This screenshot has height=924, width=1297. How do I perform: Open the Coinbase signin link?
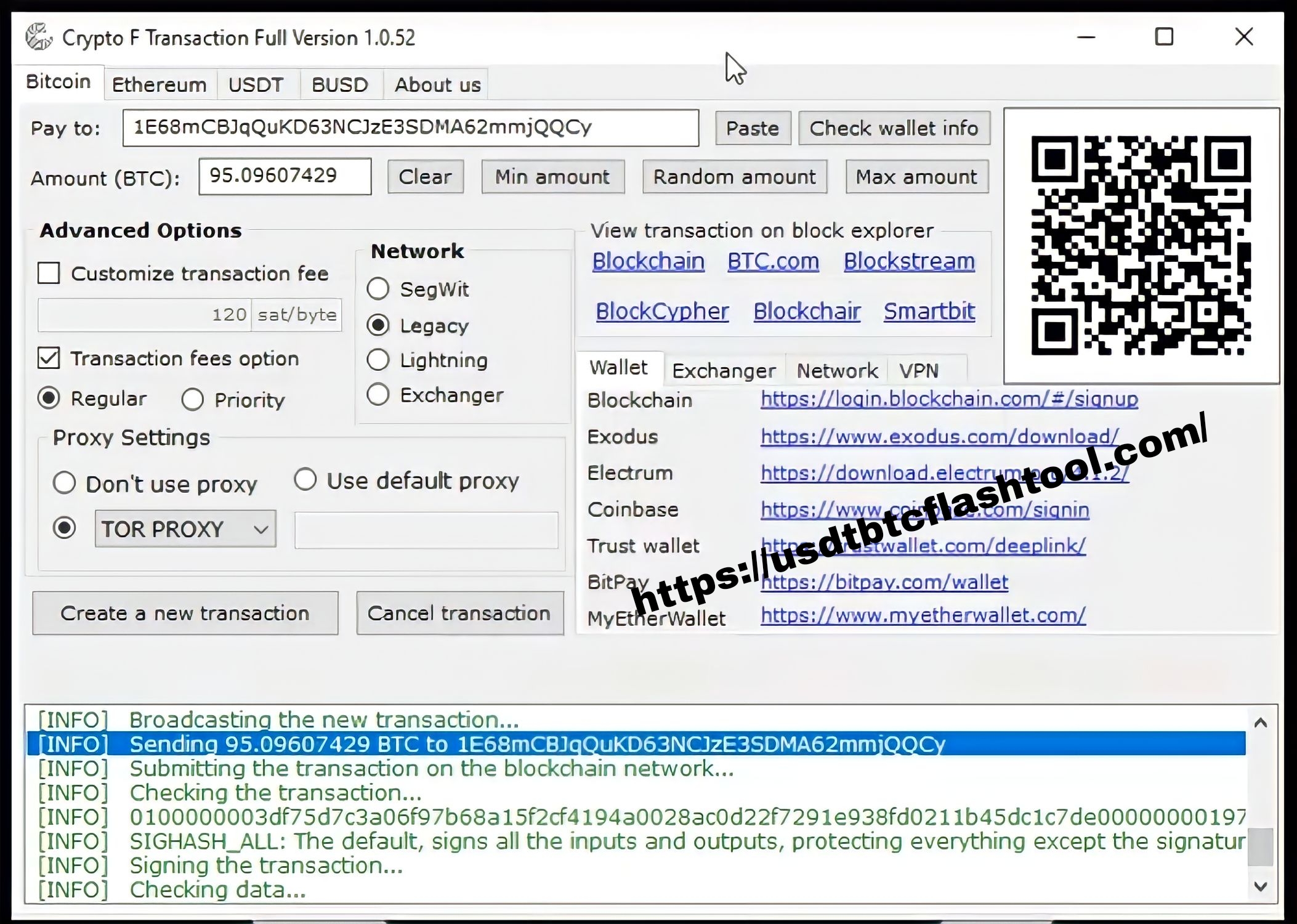tap(925, 509)
